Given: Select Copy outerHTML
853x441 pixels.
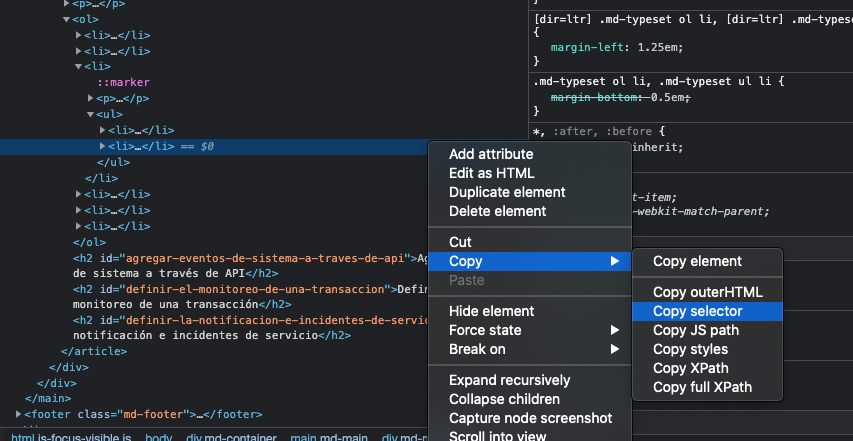Looking at the screenshot, I should click(x=708, y=292).
